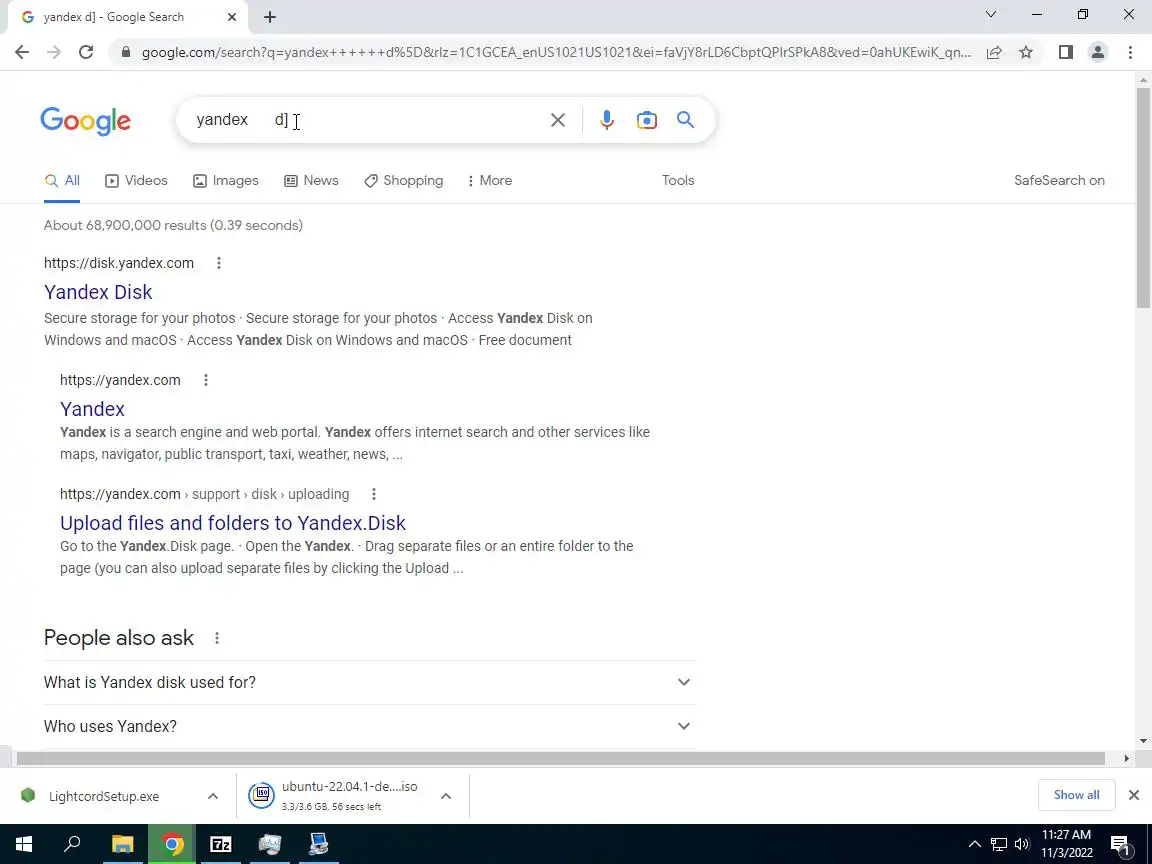Screen dimensions: 1152x864
Task: Select the All results tab
Action: tap(62, 181)
